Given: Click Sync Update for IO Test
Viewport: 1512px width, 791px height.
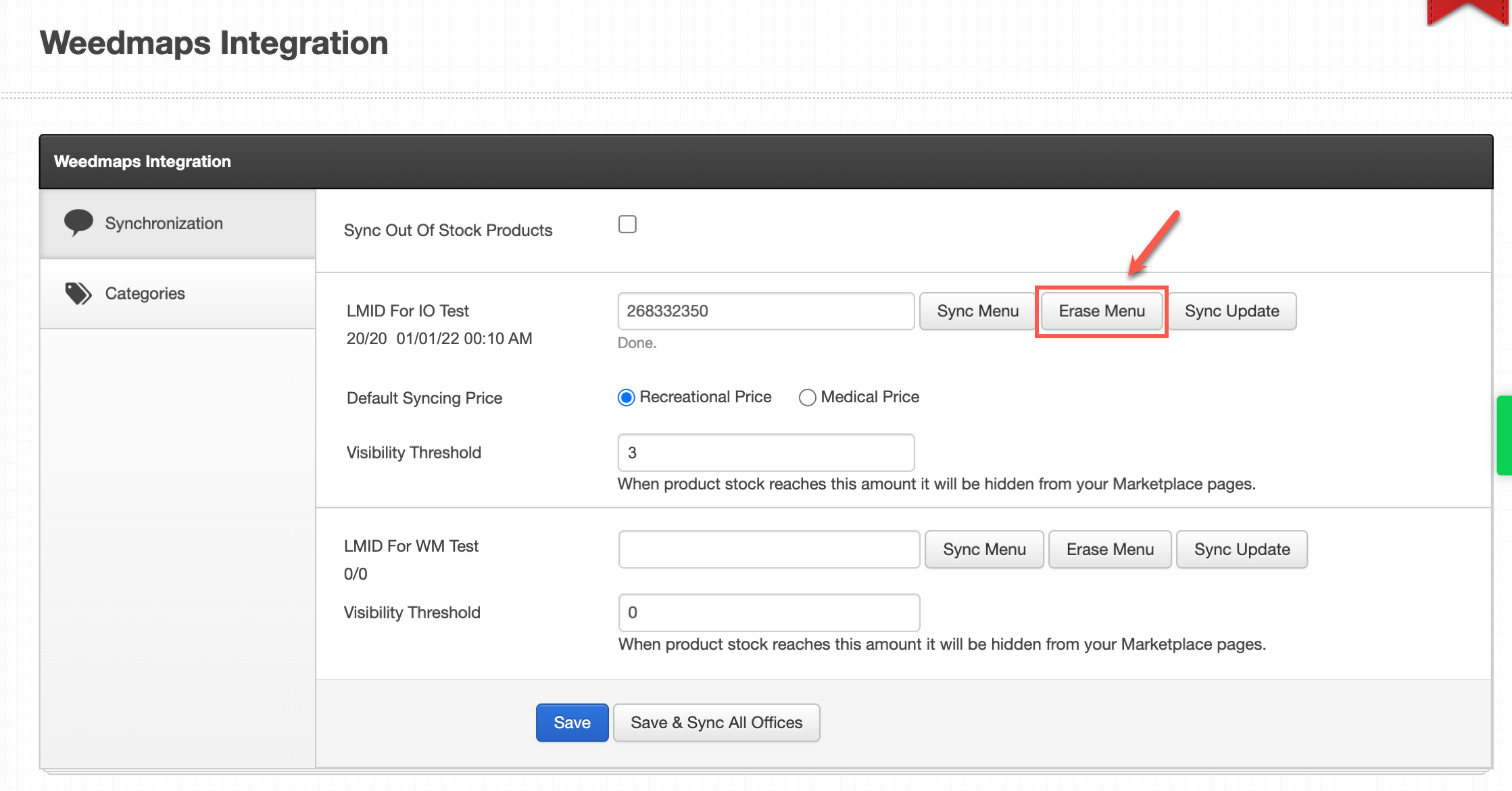Looking at the screenshot, I should (x=1231, y=311).
